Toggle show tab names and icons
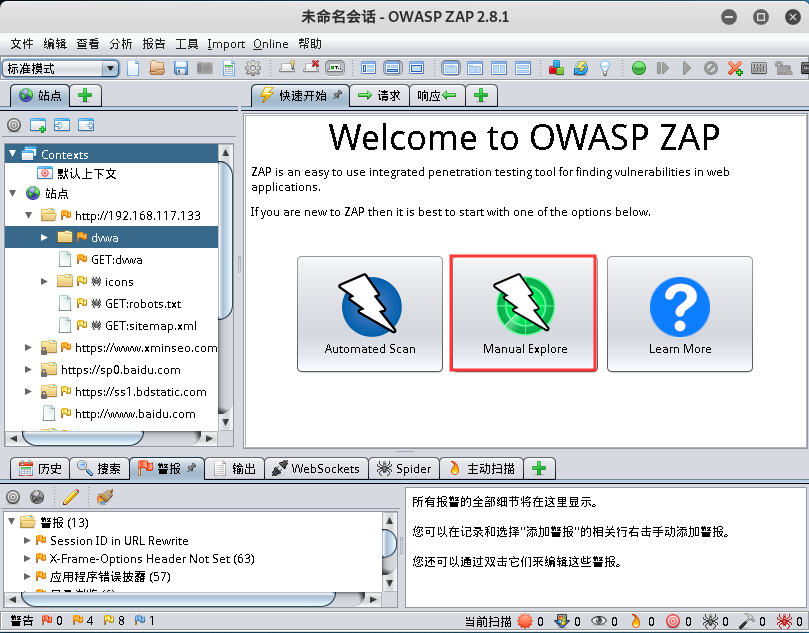Viewport: 809px width, 633px height. (x=335, y=68)
